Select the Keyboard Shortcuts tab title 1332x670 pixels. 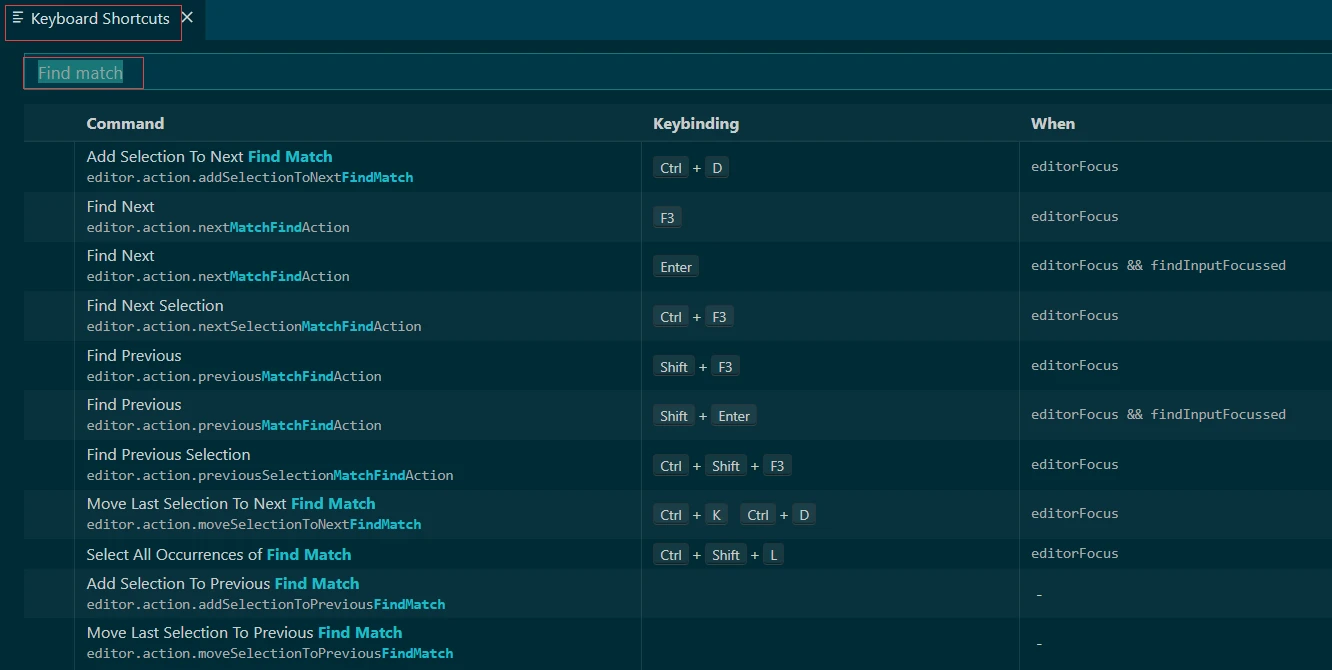point(100,19)
